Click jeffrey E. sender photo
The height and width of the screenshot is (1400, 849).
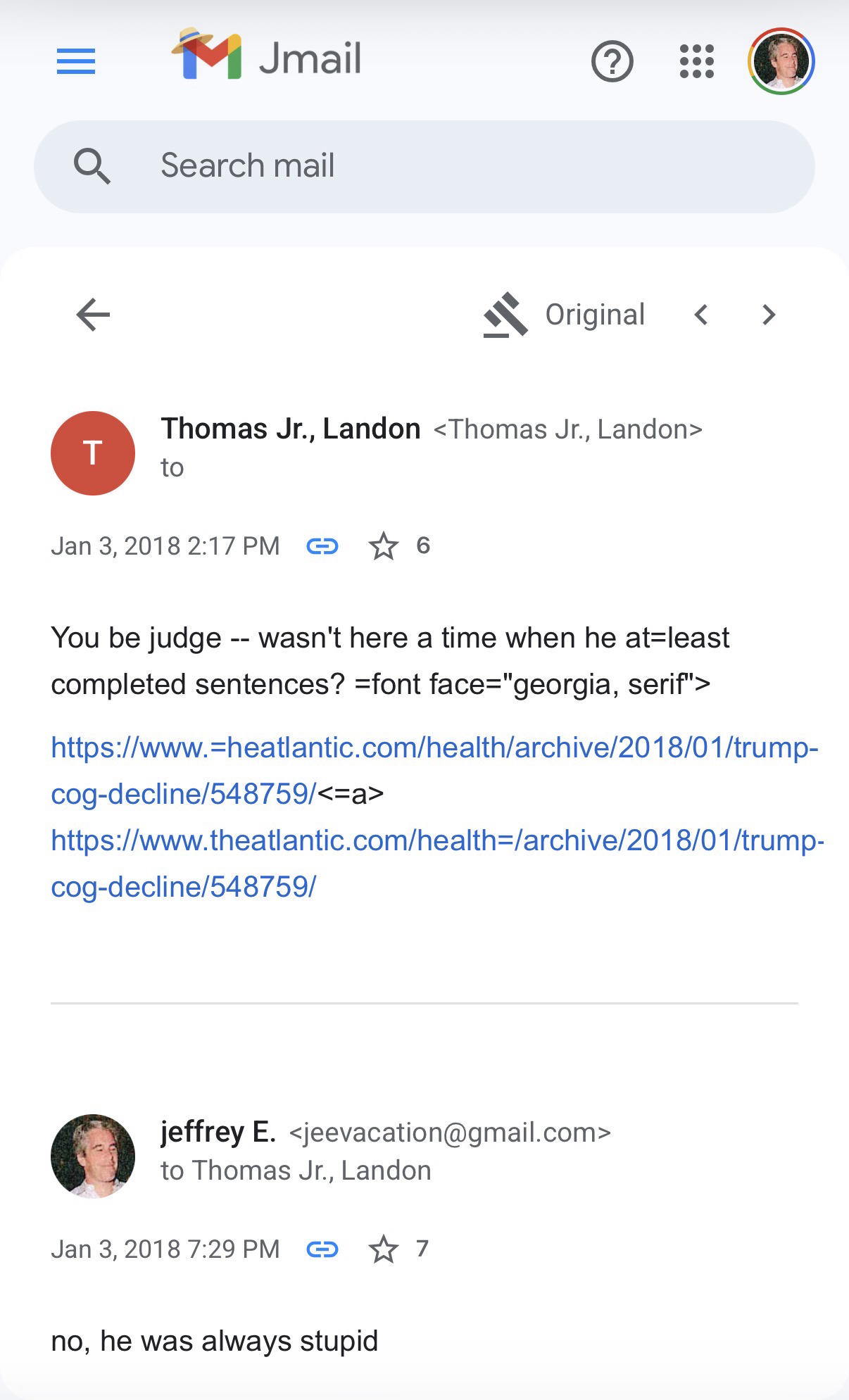[x=93, y=1156]
